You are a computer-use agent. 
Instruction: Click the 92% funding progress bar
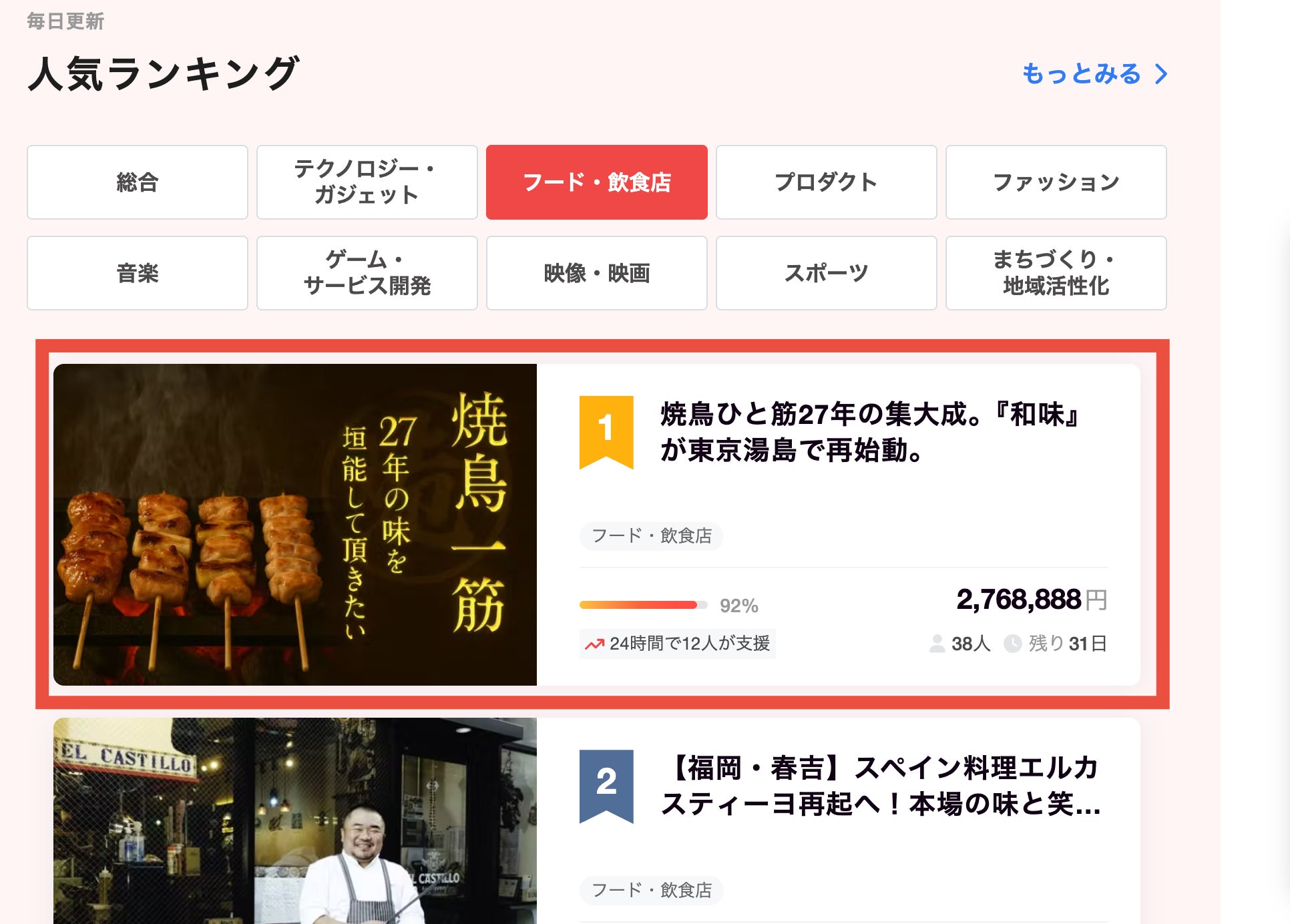click(644, 605)
